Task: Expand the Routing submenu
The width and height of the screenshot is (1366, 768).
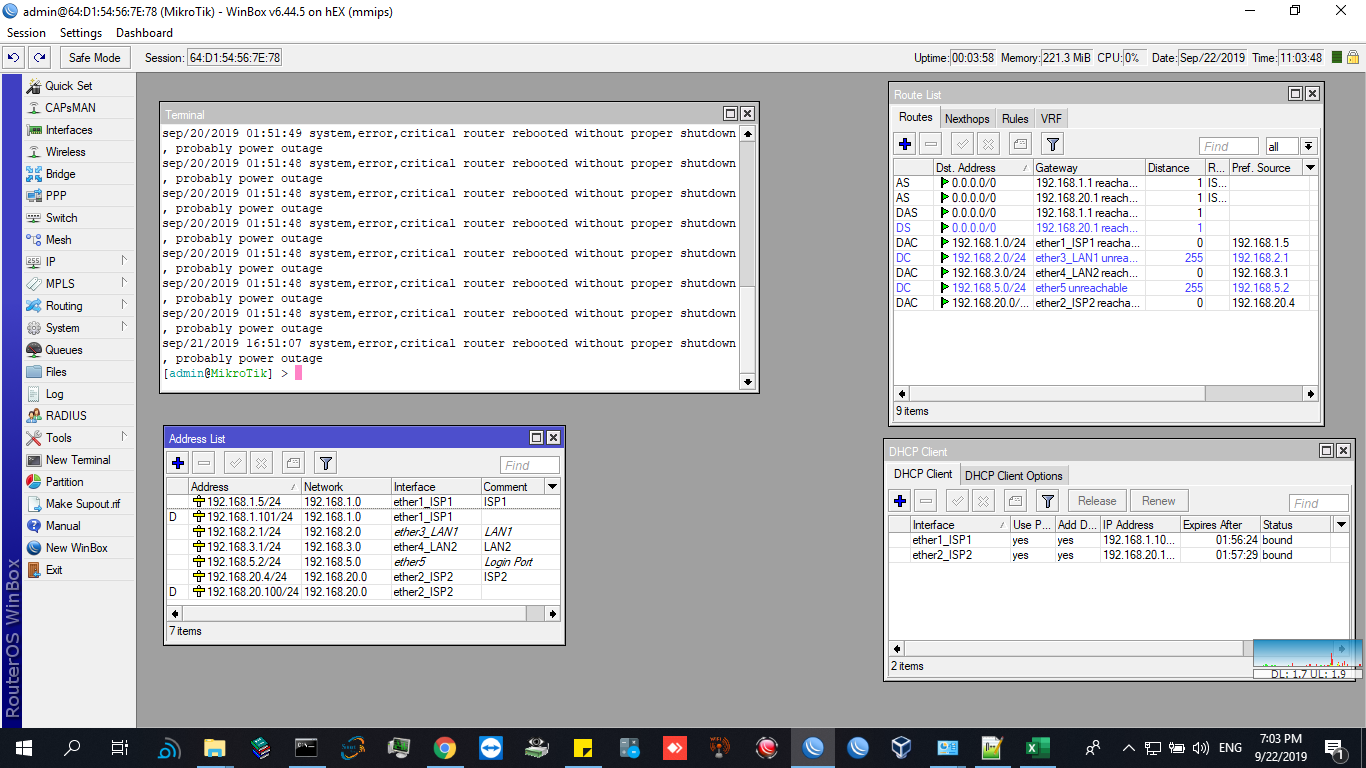Action: click(x=78, y=306)
